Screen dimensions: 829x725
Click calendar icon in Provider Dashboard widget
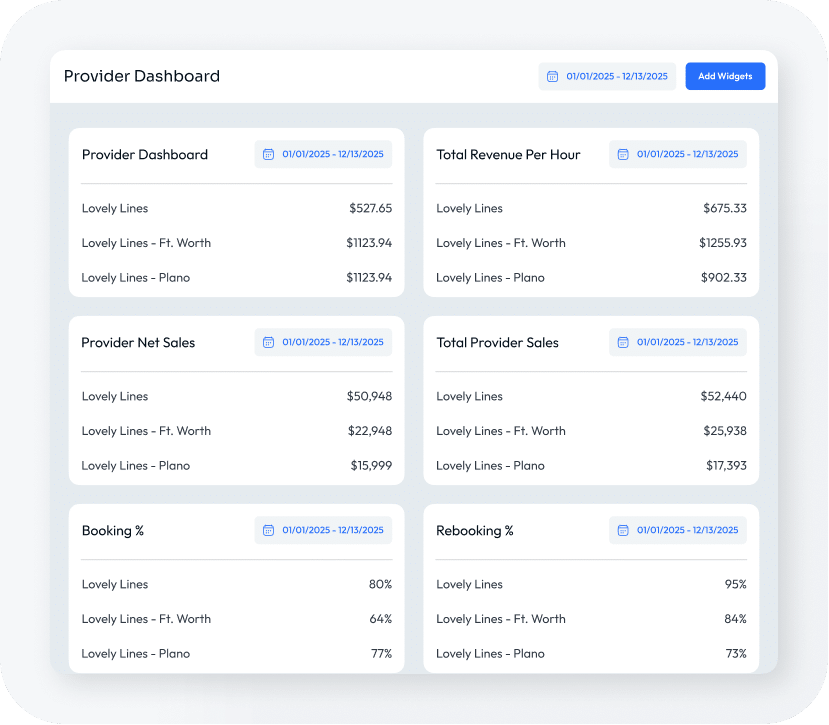click(268, 154)
